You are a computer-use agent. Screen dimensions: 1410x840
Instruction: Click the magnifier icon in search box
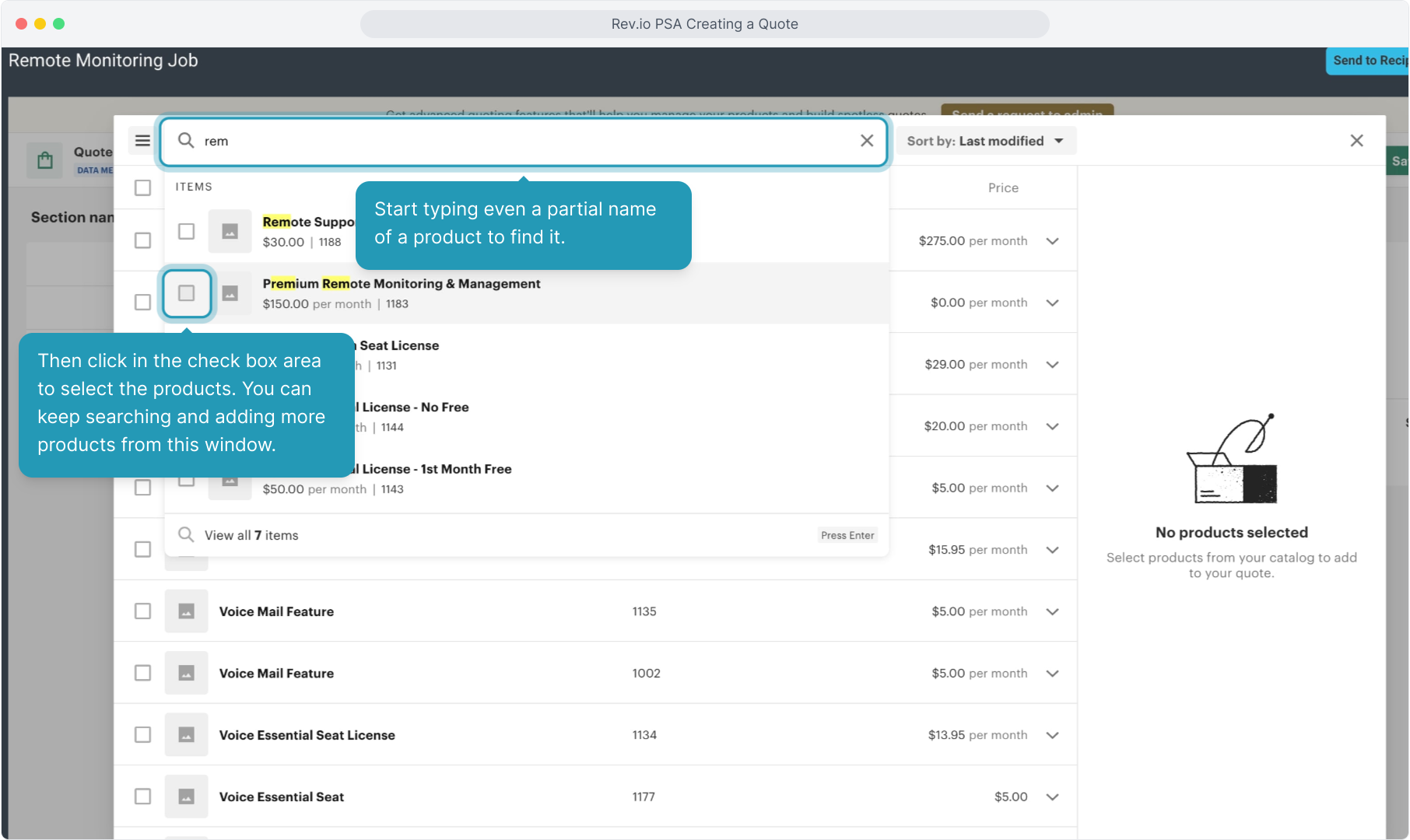[186, 141]
